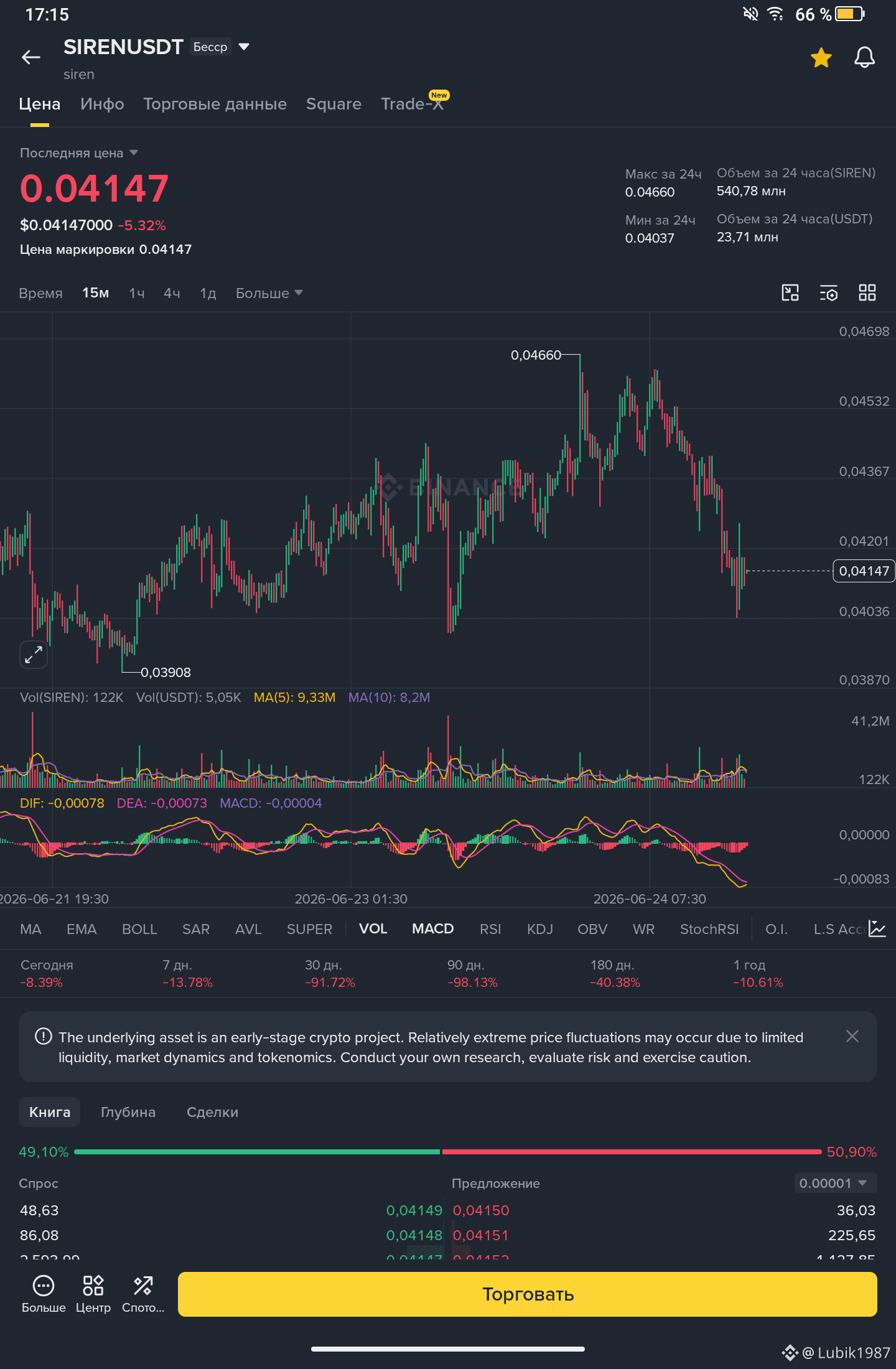Open the Больше menu icon
The width and height of the screenshot is (896, 1369).
(44, 1294)
